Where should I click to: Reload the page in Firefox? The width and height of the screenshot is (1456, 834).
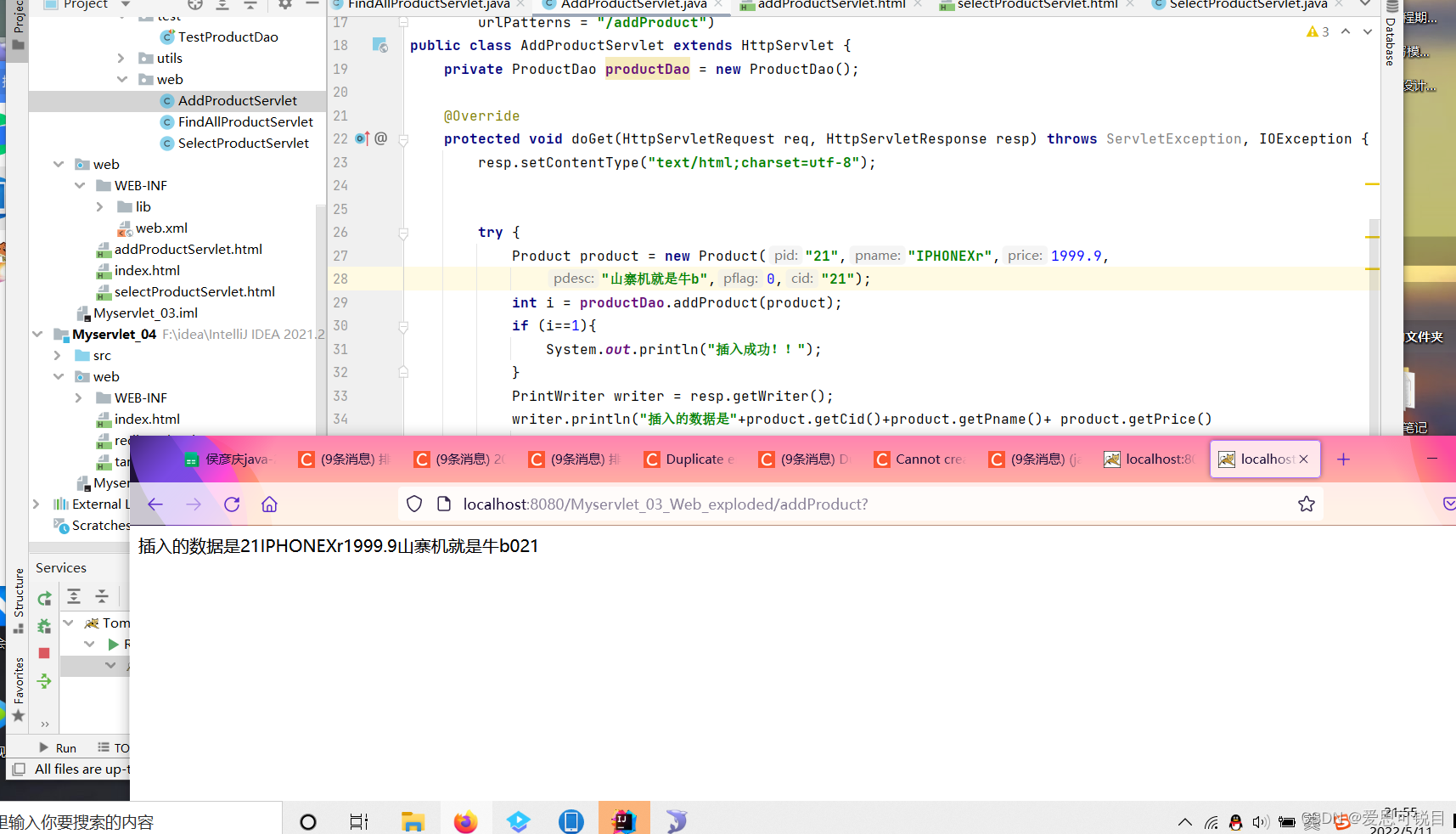(x=231, y=504)
